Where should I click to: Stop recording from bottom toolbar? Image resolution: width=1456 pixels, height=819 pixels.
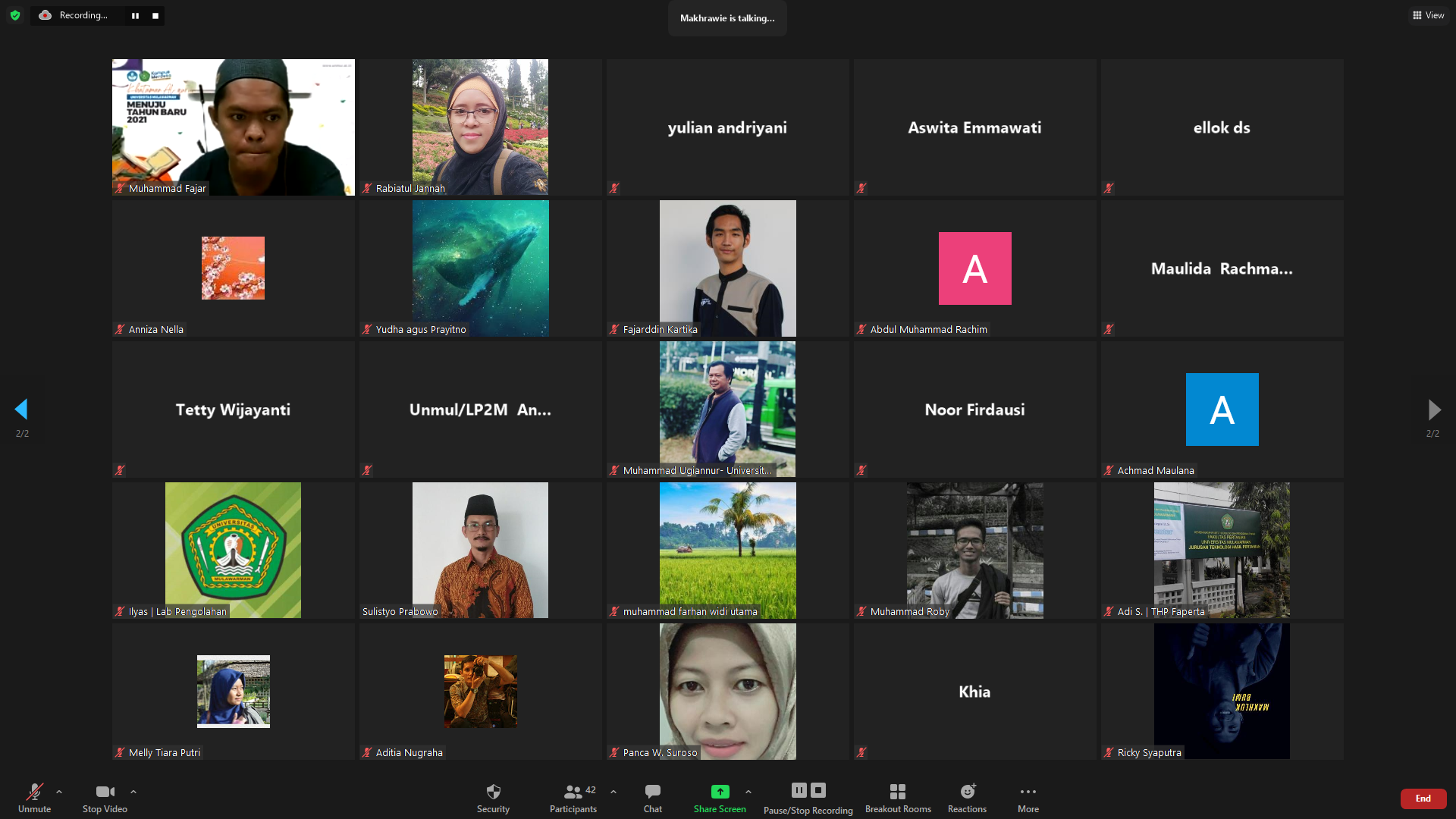(818, 790)
